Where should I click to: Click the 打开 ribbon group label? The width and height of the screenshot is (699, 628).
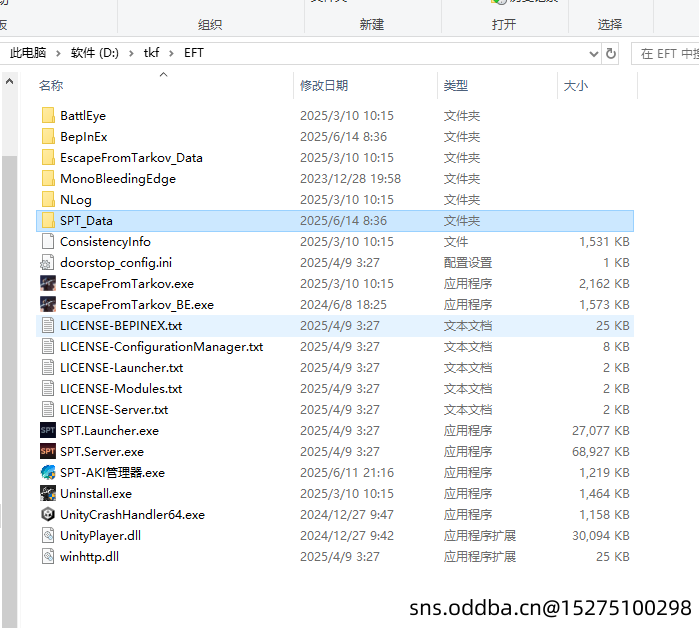point(504,25)
